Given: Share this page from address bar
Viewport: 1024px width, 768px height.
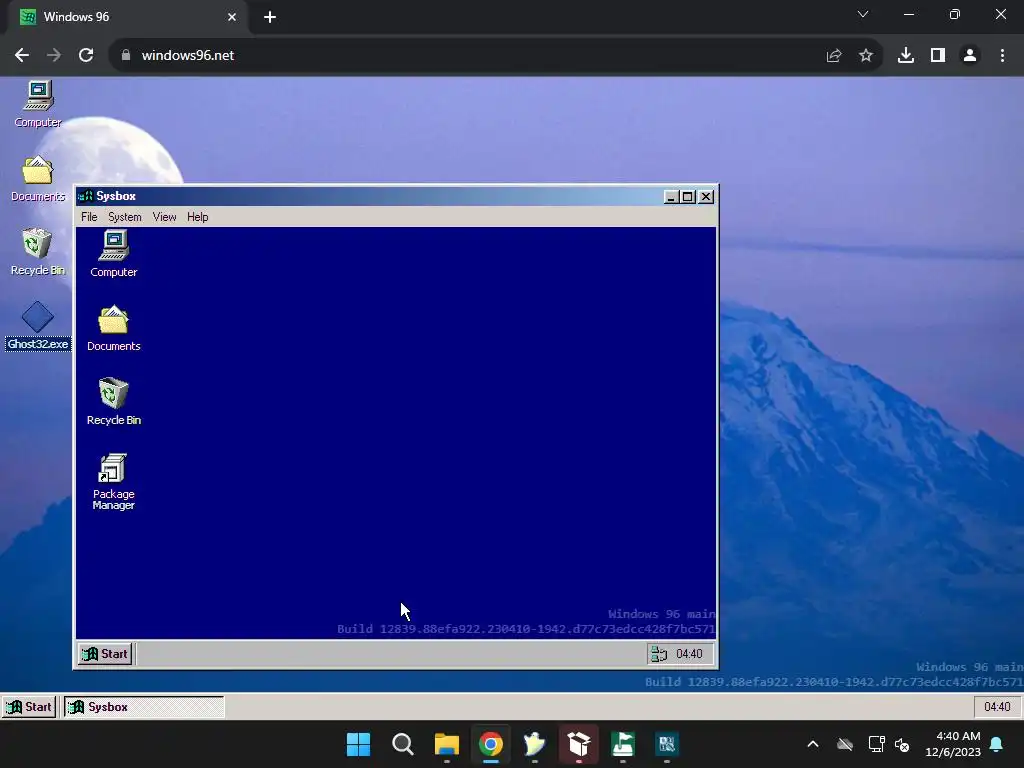Looking at the screenshot, I should tap(834, 56).
